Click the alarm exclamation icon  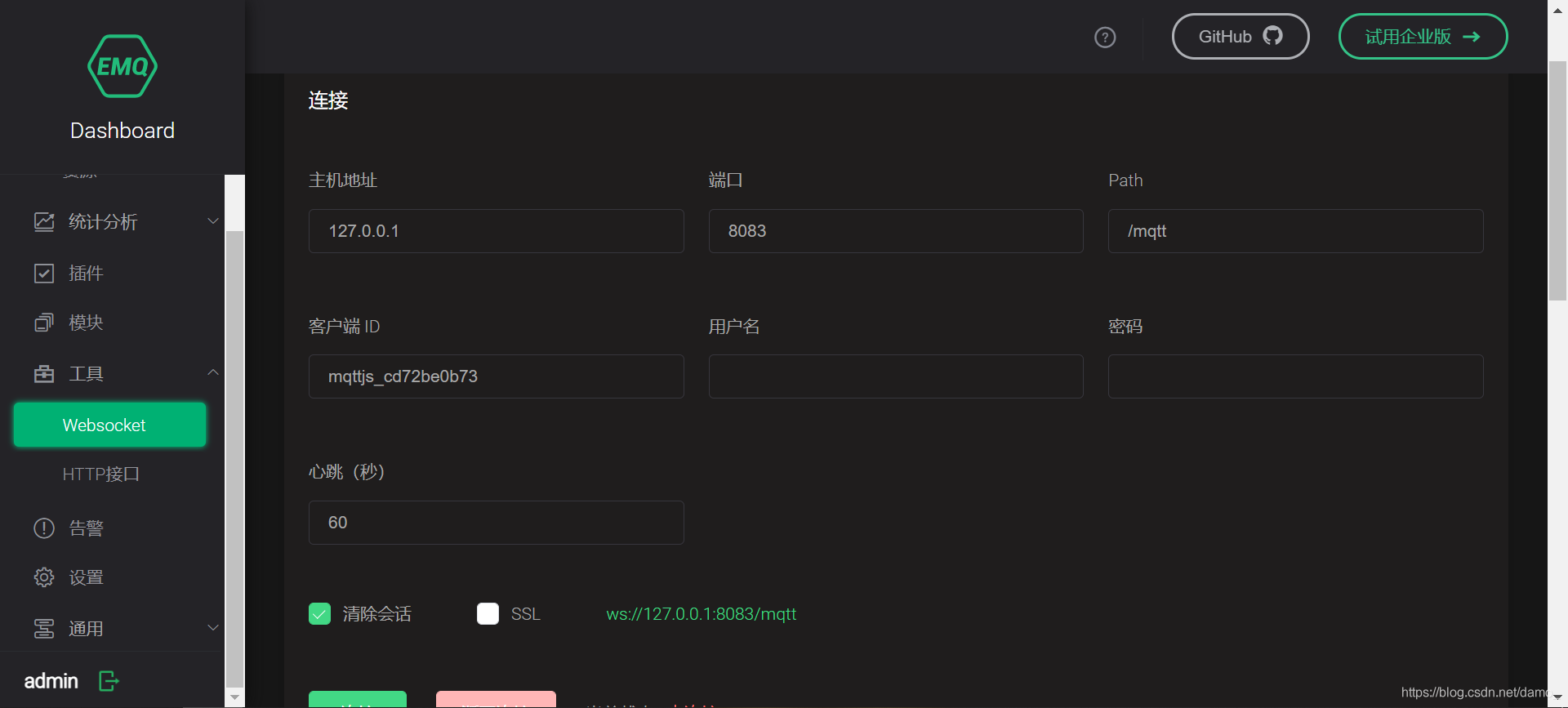44,528
